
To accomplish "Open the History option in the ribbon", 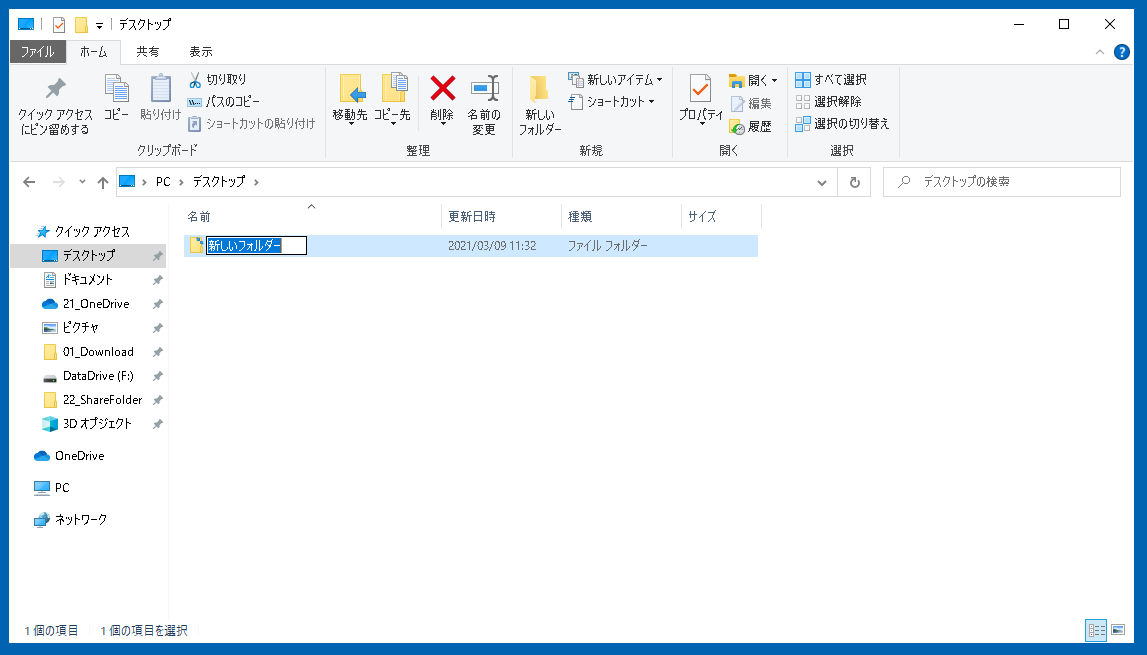I will pos(750,126).
